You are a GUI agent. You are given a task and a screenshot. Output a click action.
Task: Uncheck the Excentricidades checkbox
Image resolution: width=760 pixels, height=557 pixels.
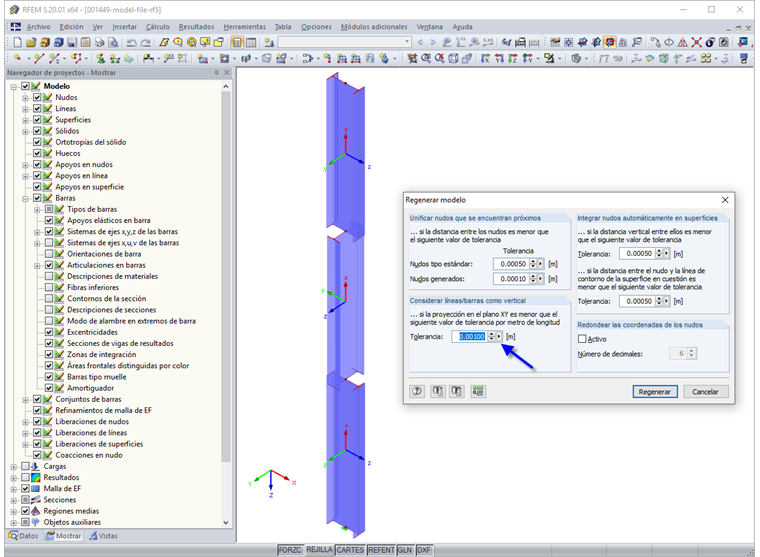49,332
